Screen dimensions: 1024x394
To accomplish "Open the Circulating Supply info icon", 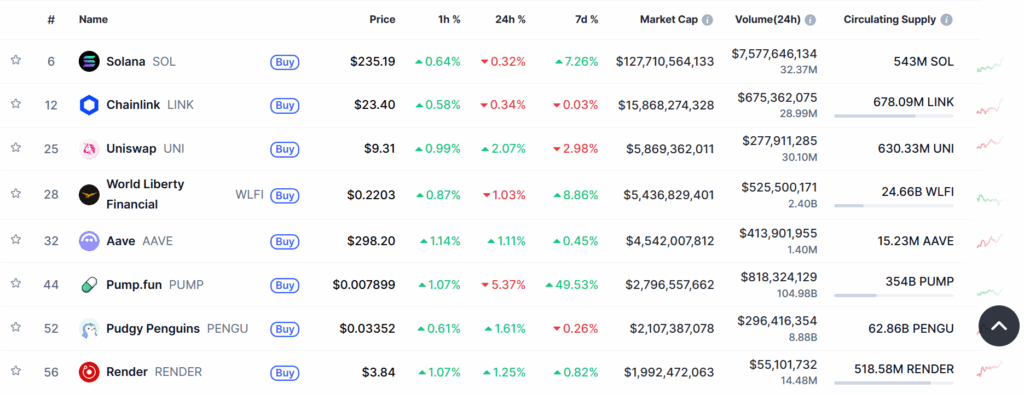I will pyautogui.click(x=946, y=20).
